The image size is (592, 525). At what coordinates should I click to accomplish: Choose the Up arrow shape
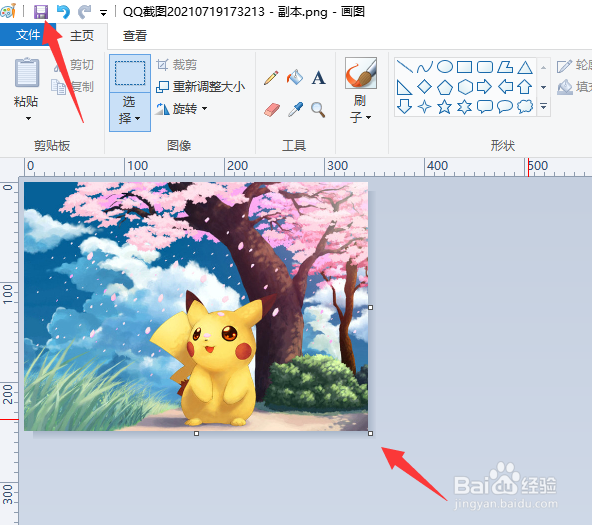click(x=525, y=87)
